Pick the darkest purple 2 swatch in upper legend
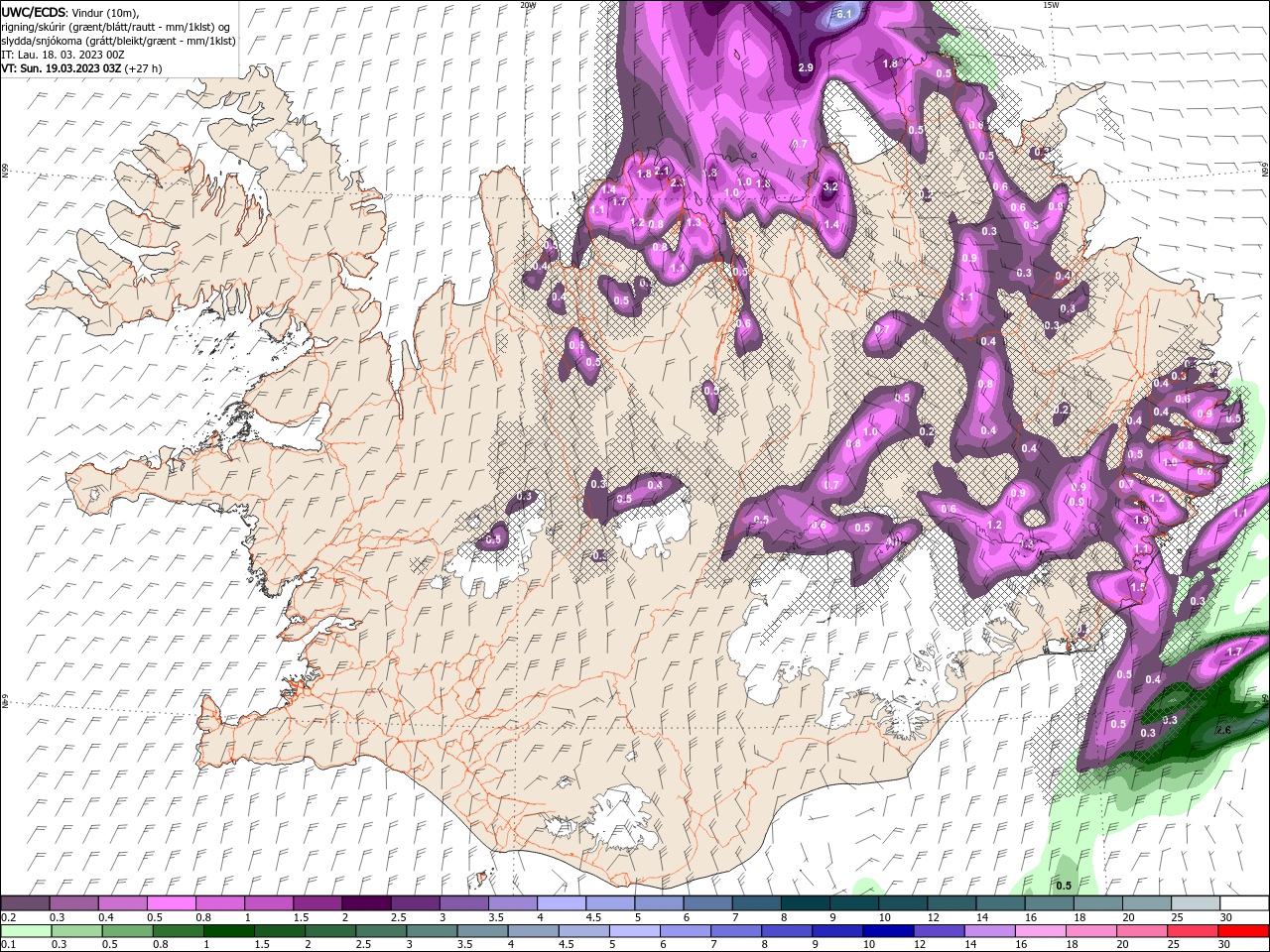 point(365,904)
